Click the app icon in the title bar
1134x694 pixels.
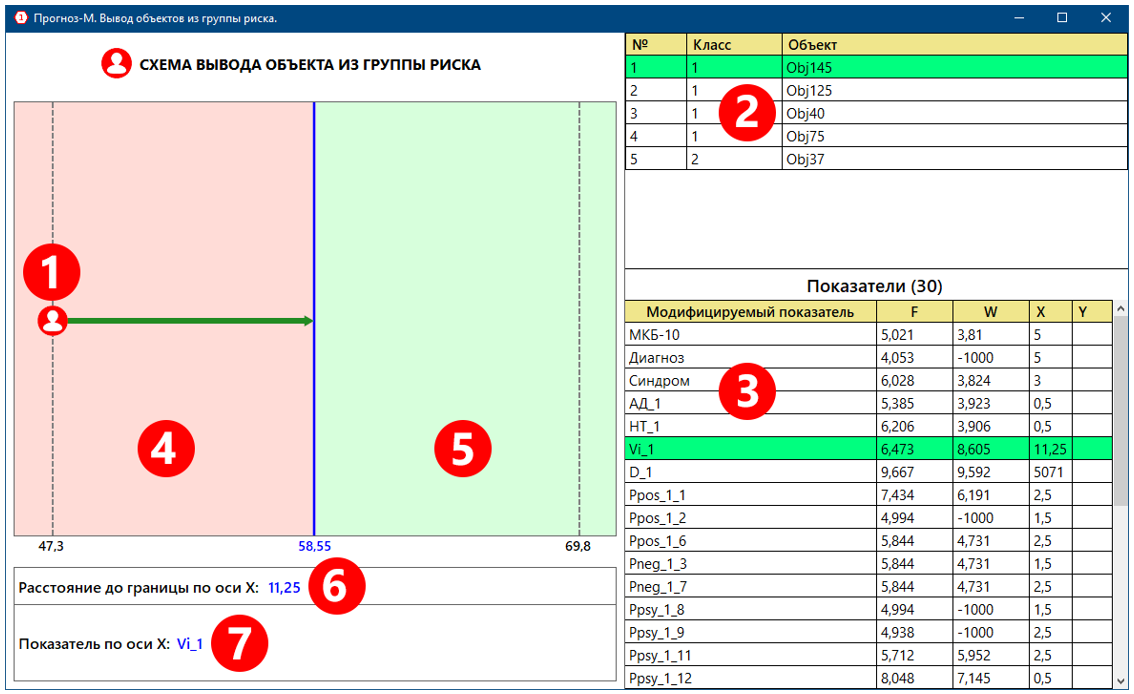20,17
